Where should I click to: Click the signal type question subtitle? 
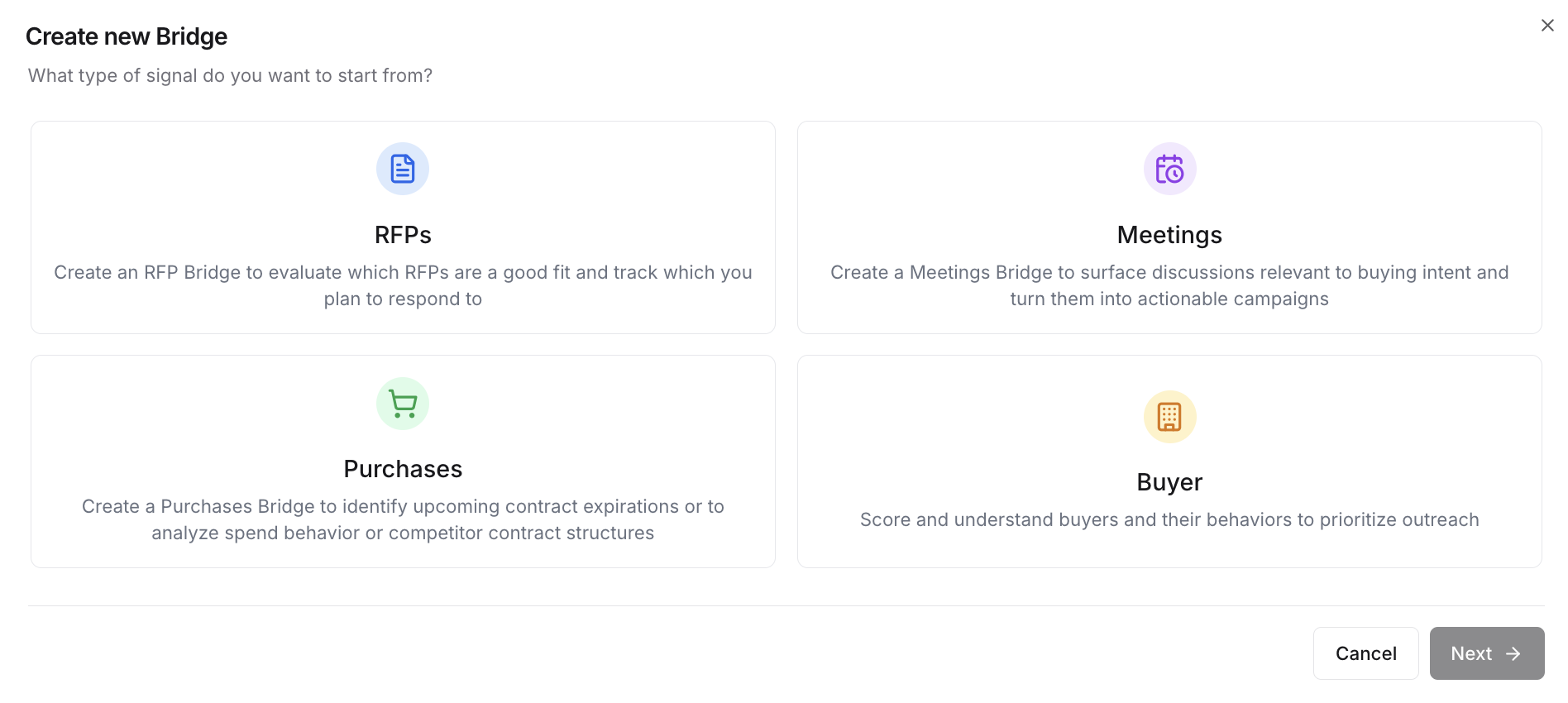pyautogui.click(x=230, y=75)
